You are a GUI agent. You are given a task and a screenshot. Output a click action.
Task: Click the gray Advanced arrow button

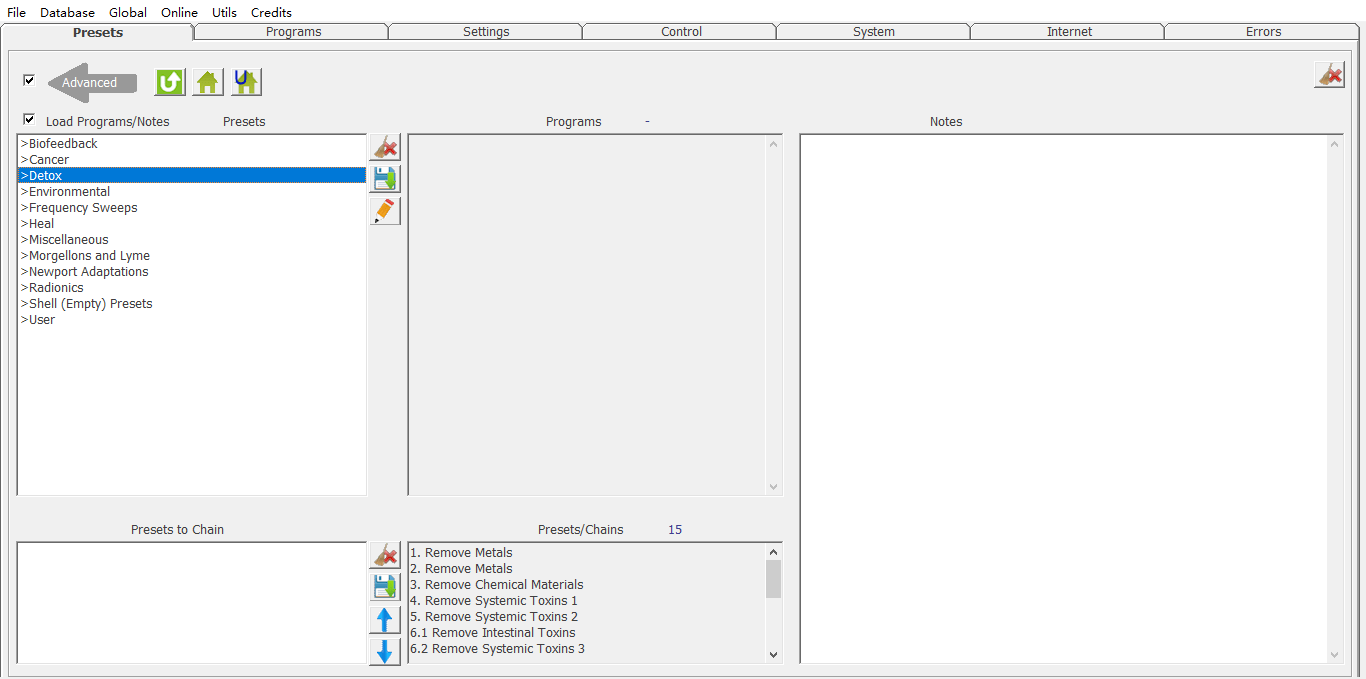(91, 83)
